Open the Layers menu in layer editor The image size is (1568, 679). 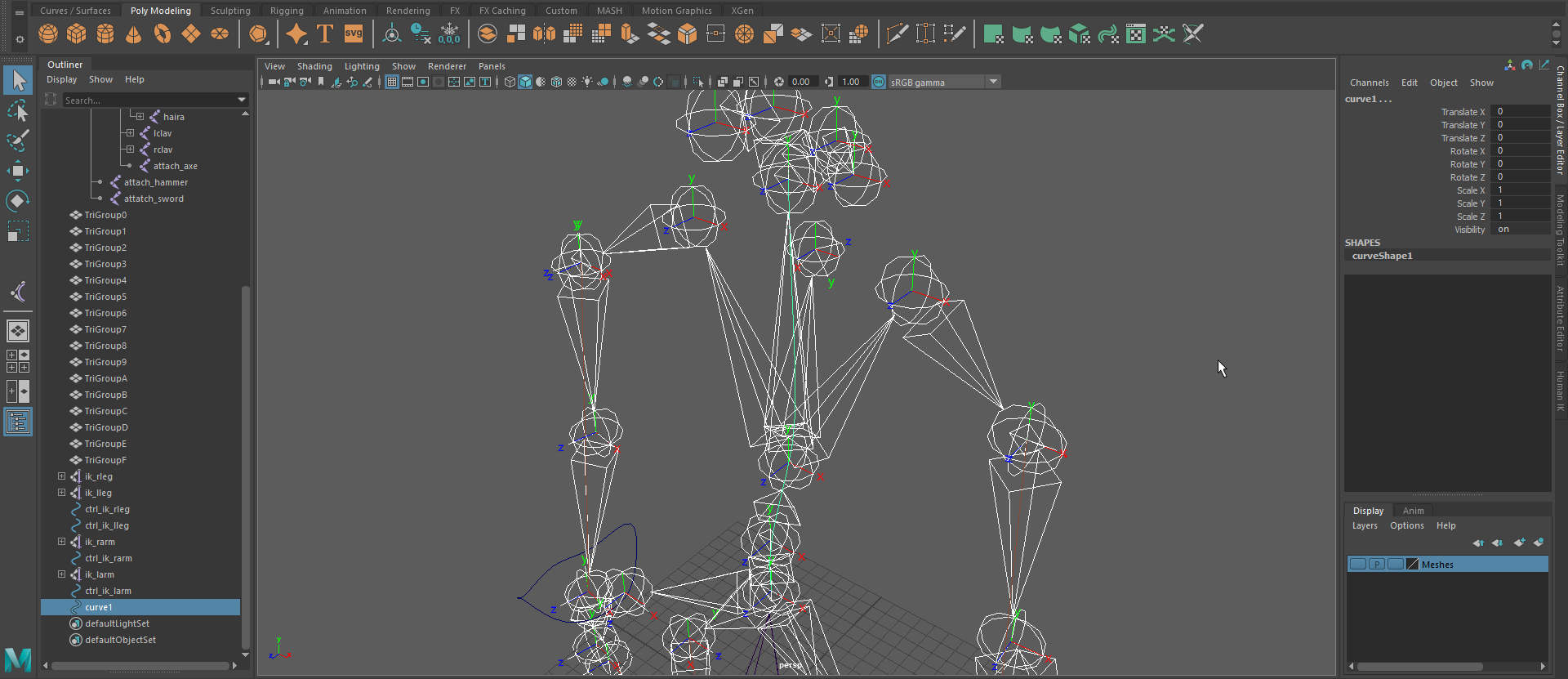coord(1364,525)
